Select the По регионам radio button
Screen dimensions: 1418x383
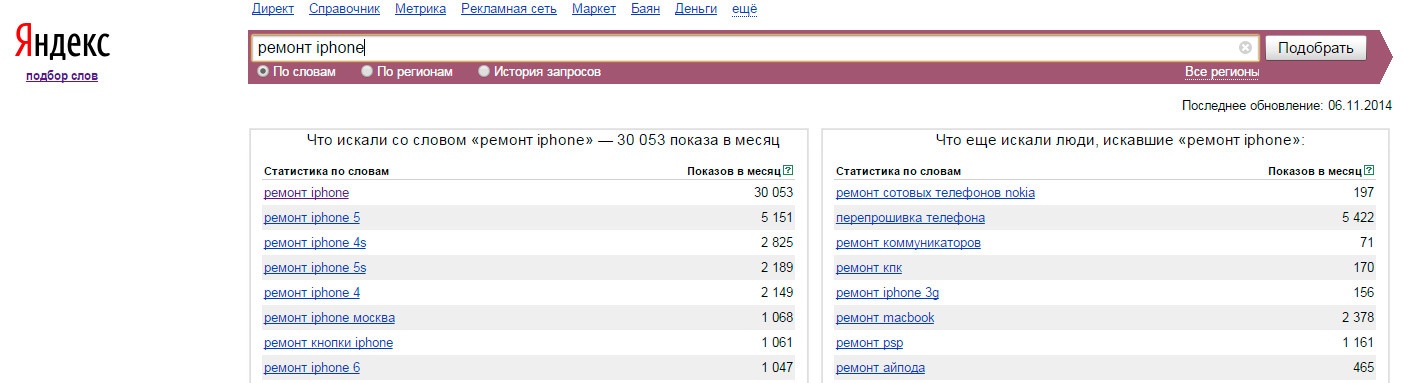click(367, 72)
